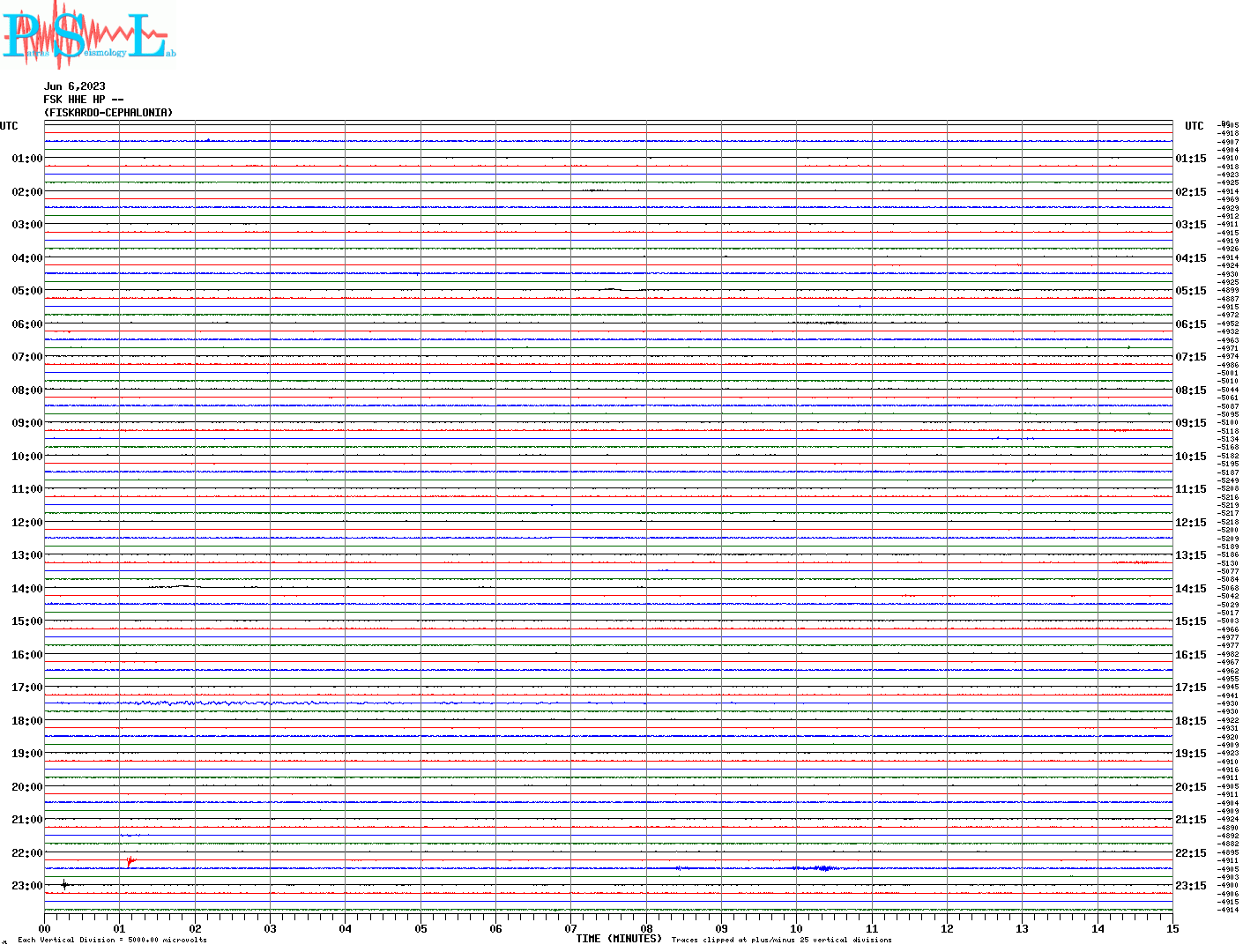Click the '04:15' right-side time label
The width and height of the screenshot is (1243, 952).
click(1191, 258)
